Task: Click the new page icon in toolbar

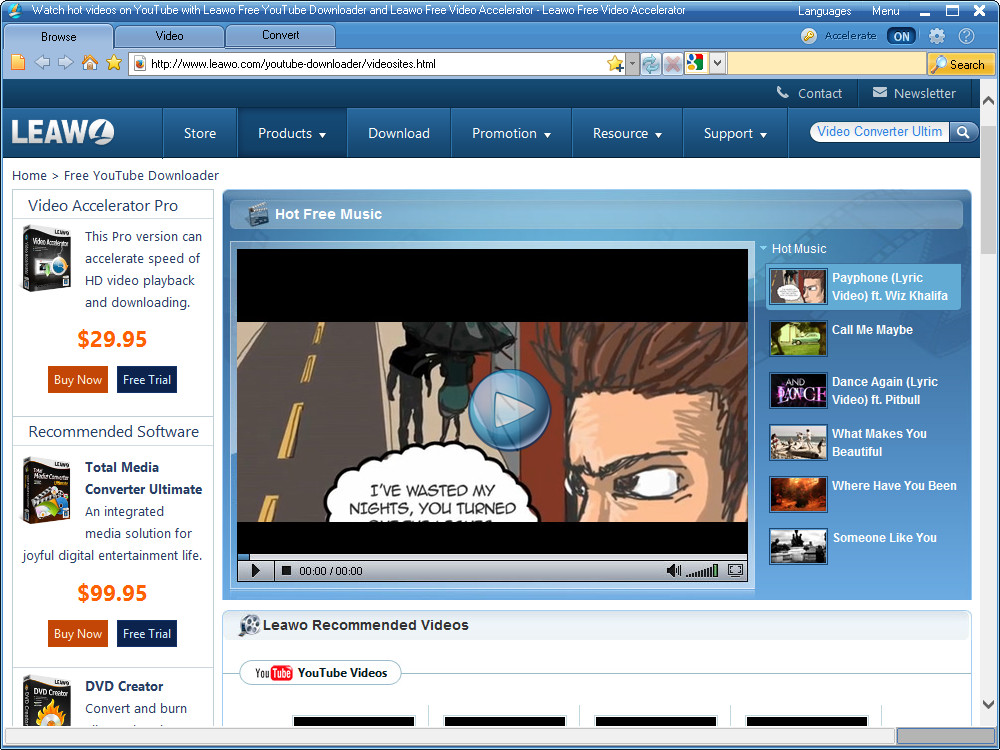Action: pos(18,62)
